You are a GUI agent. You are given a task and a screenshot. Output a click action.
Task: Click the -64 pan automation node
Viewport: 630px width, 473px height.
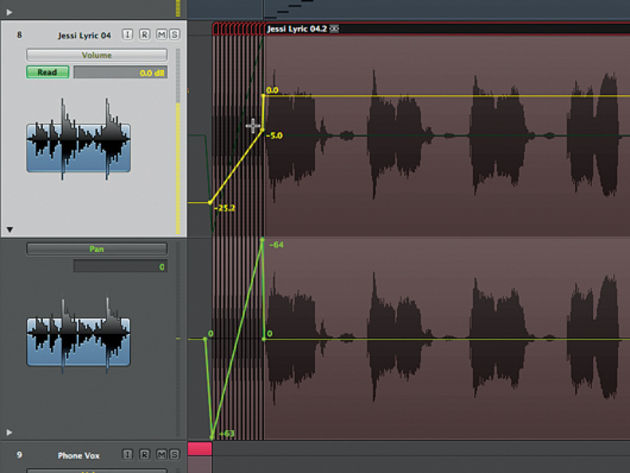coord(262,240)
